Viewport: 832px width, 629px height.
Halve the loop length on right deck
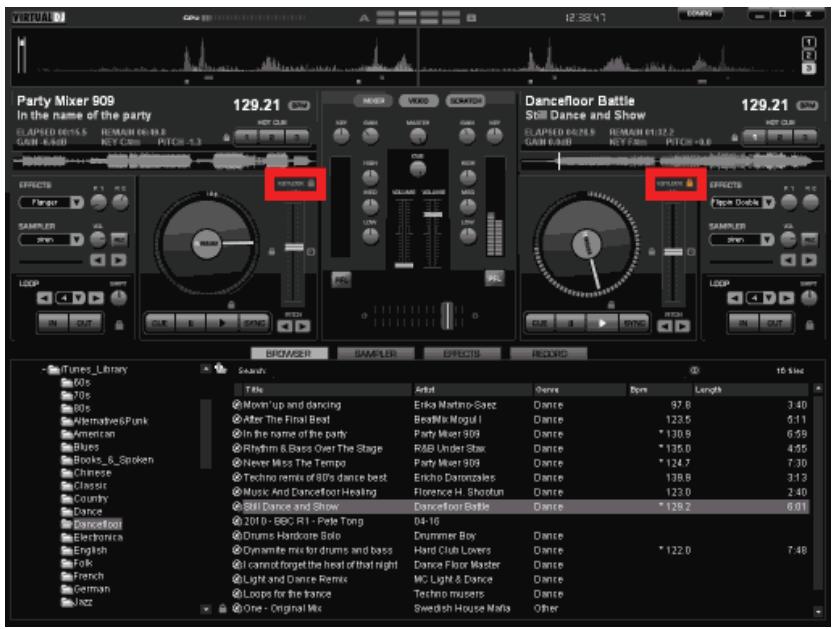click(735, 298)
